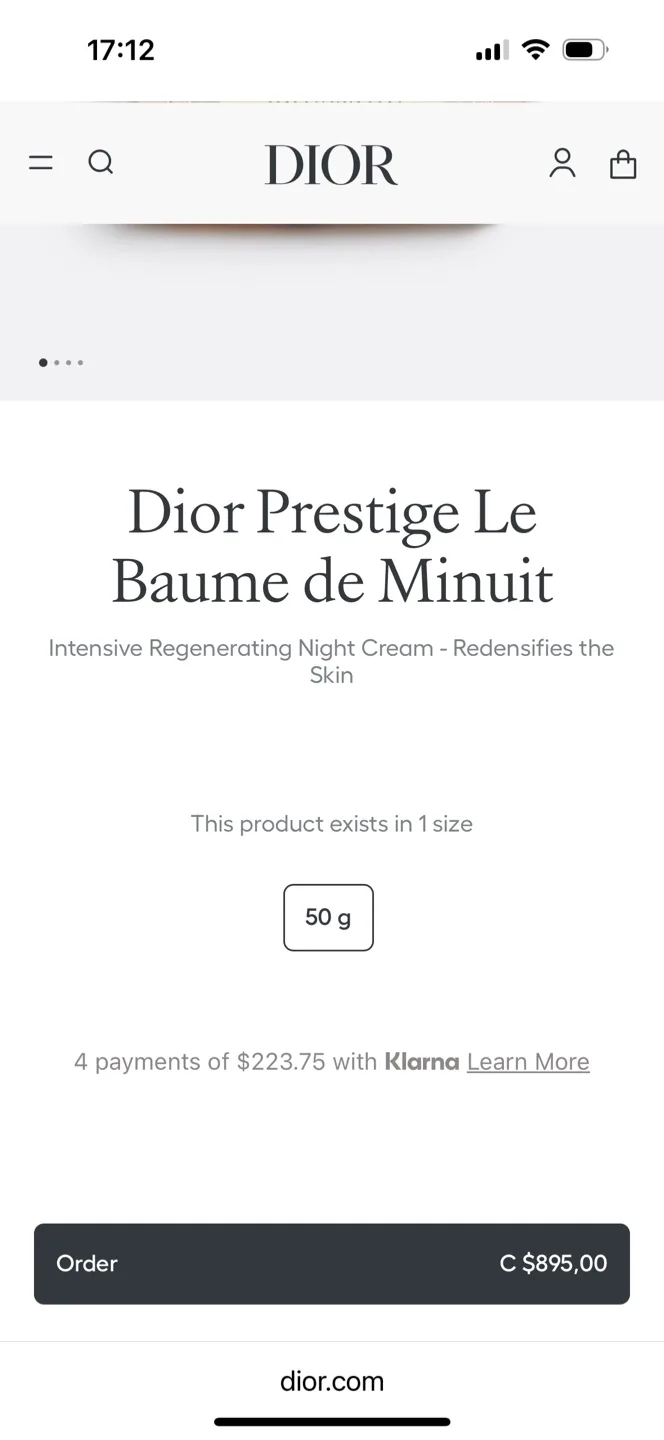This screenshot has height=1440, width=664.
Task: Click the DIOR logo in the header
Action: [331, 164]
